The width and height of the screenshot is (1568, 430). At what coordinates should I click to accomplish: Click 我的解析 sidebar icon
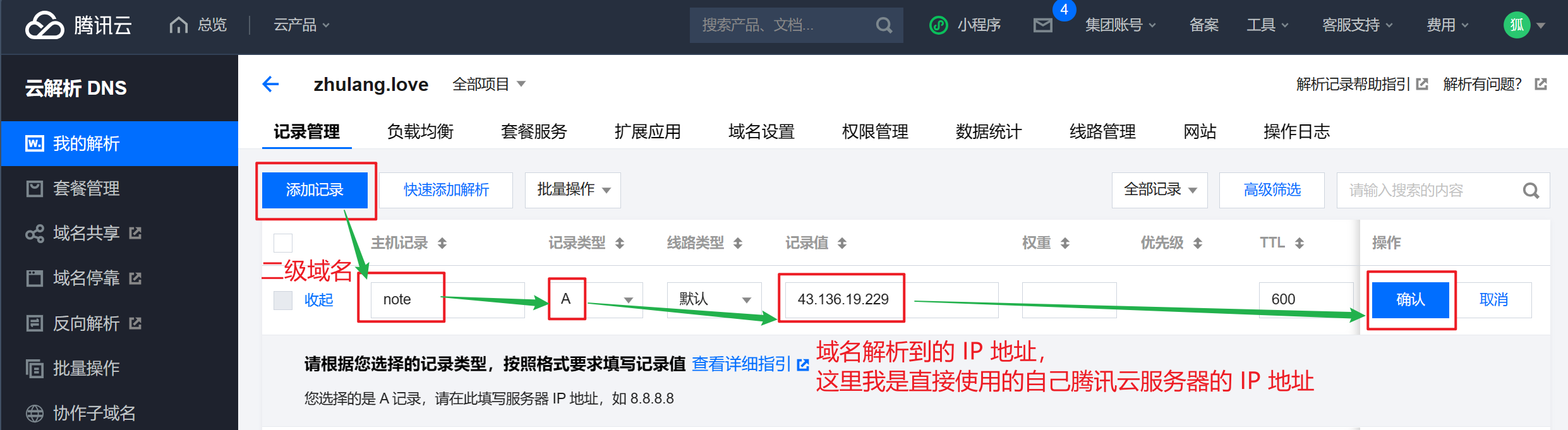tap(34, 143)
